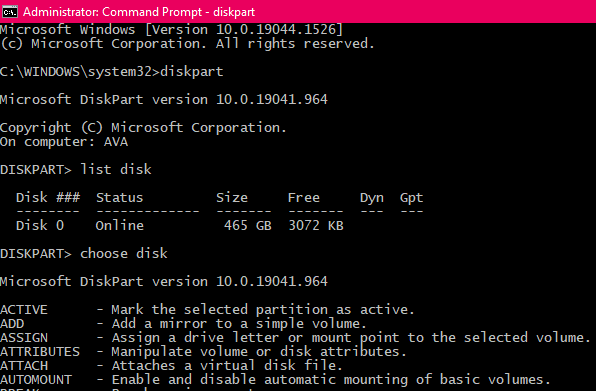The image size is (596, 391).
Task: Click on the 'Disk 0' row entry
Action: [40, 225]
